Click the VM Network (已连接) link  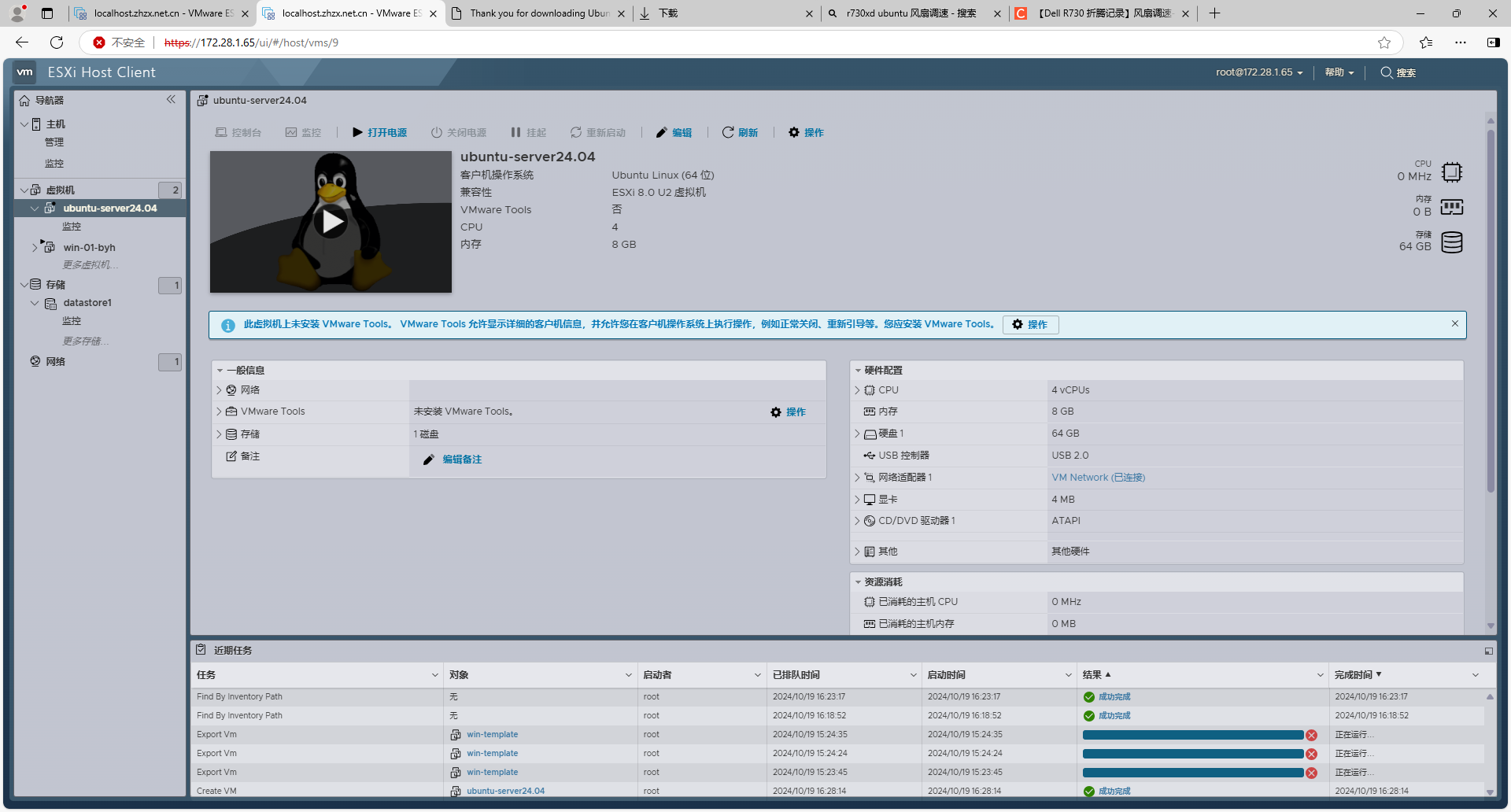click(1098, 478)
